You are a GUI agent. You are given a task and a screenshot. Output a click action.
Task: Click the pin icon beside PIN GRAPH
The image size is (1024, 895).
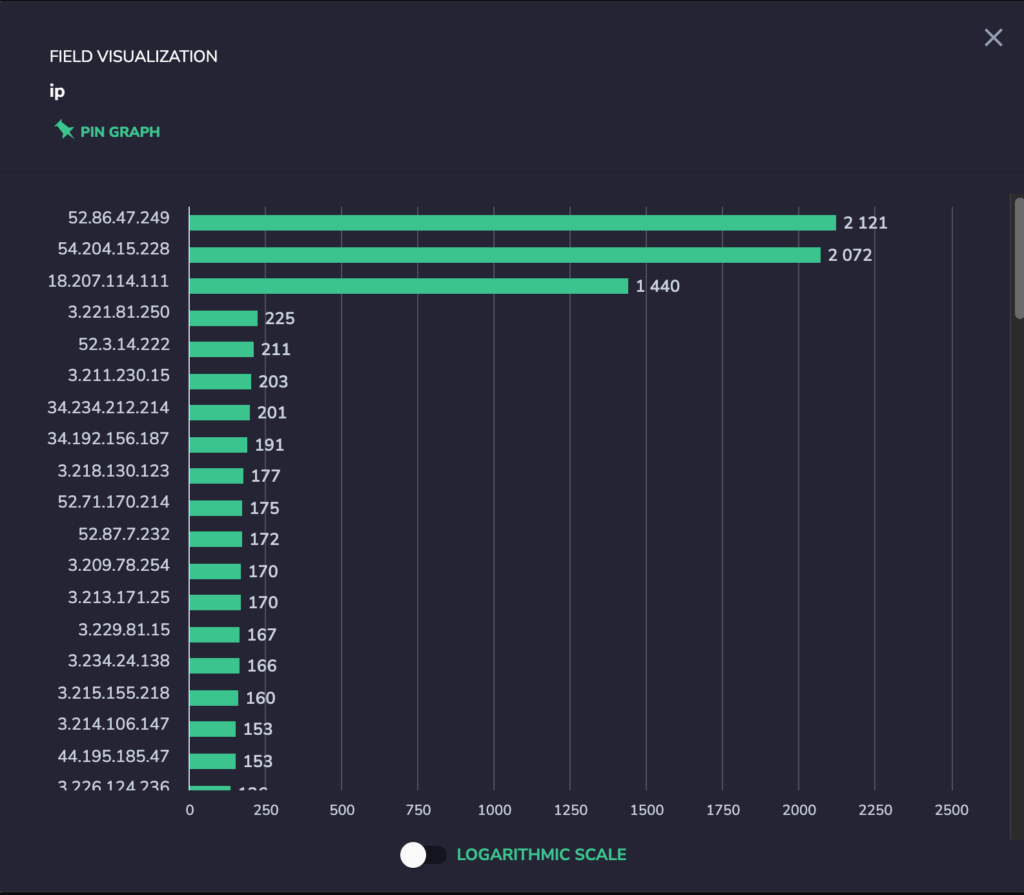coord(64,130)
